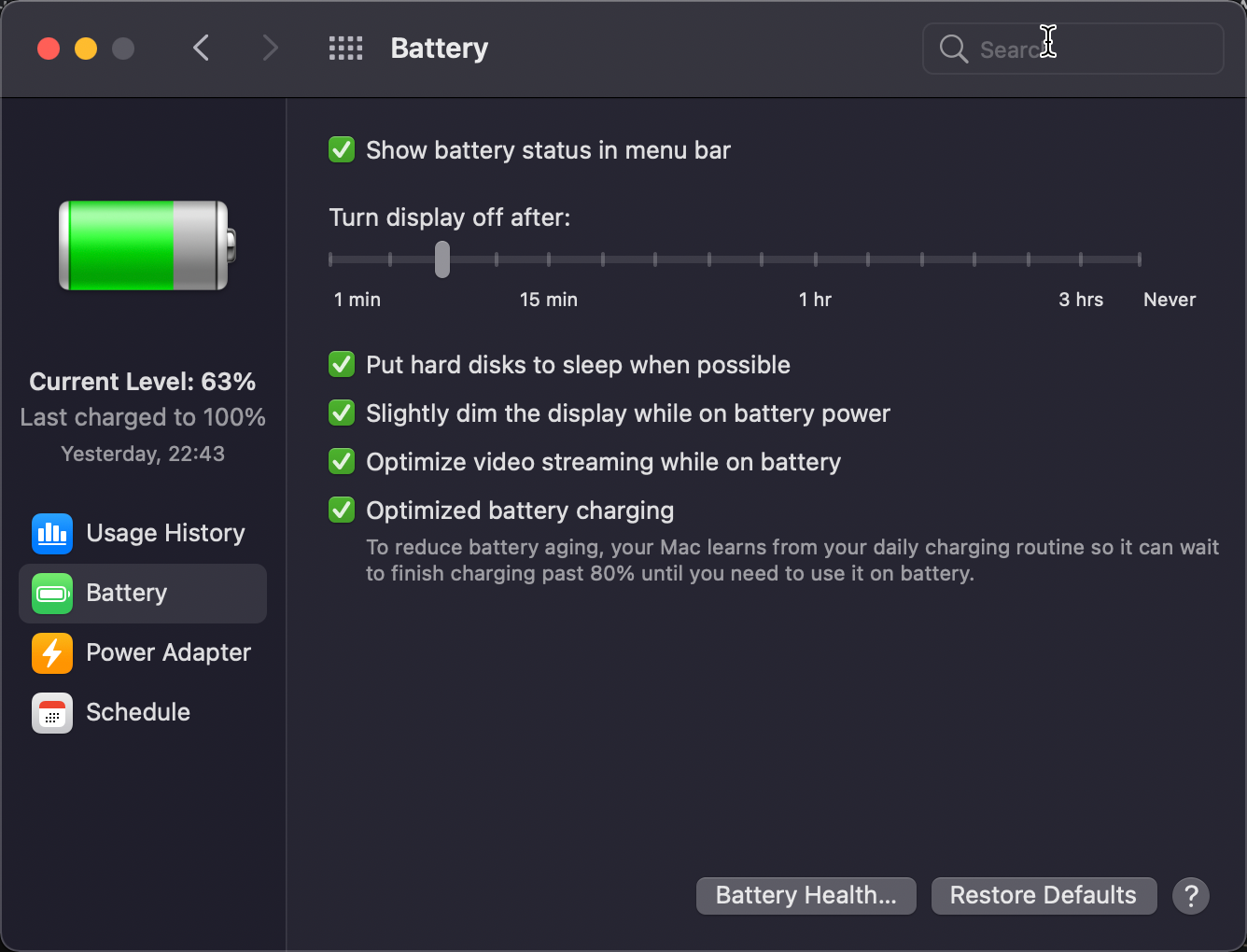Image resolution: width=1247 pixels, height=952 pixels.
Task: Click the back navigation arrow
Action: pyautogui.click(x=201, y=48)
